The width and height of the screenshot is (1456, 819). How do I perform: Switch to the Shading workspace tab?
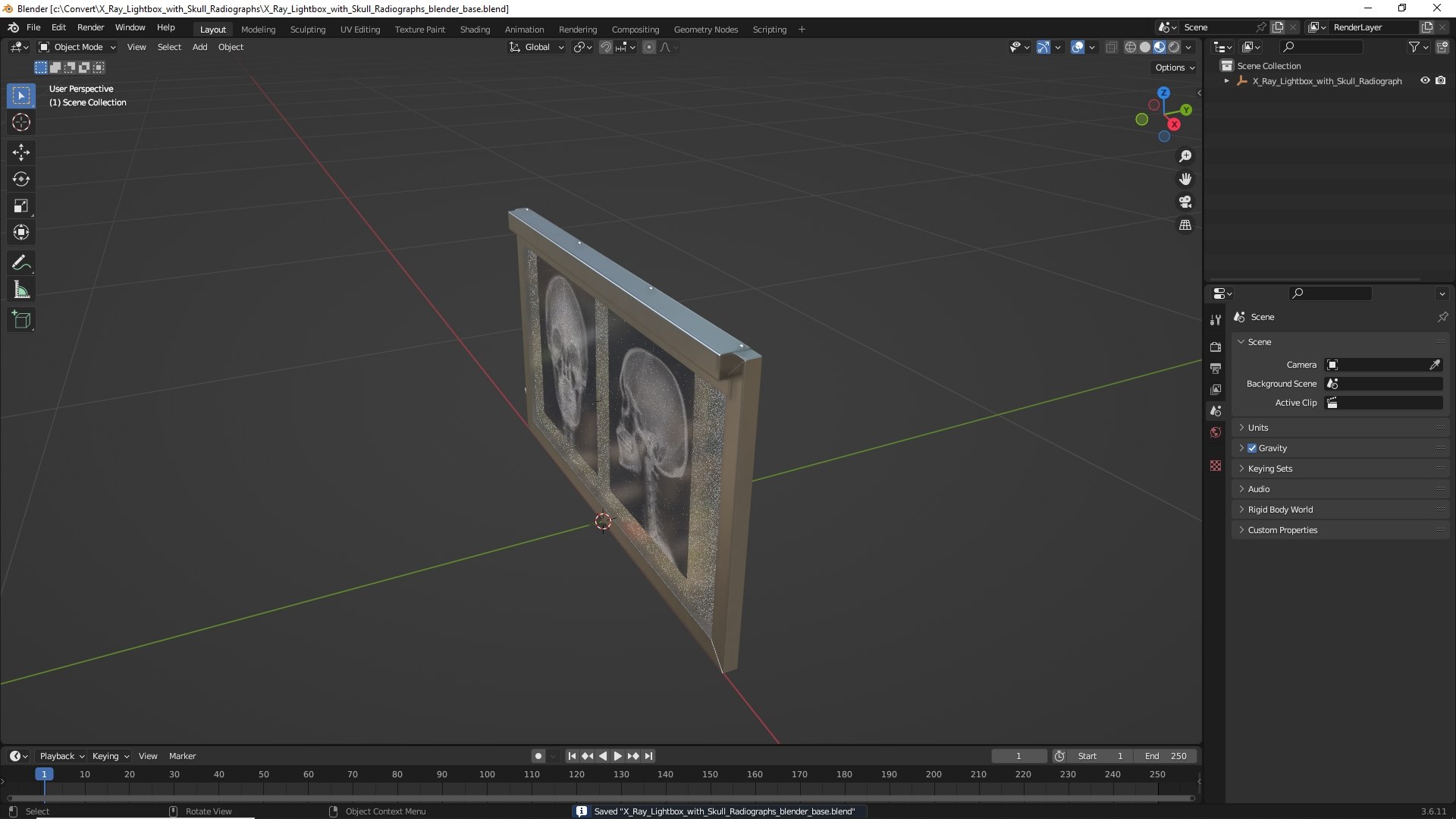coord(475,30)
